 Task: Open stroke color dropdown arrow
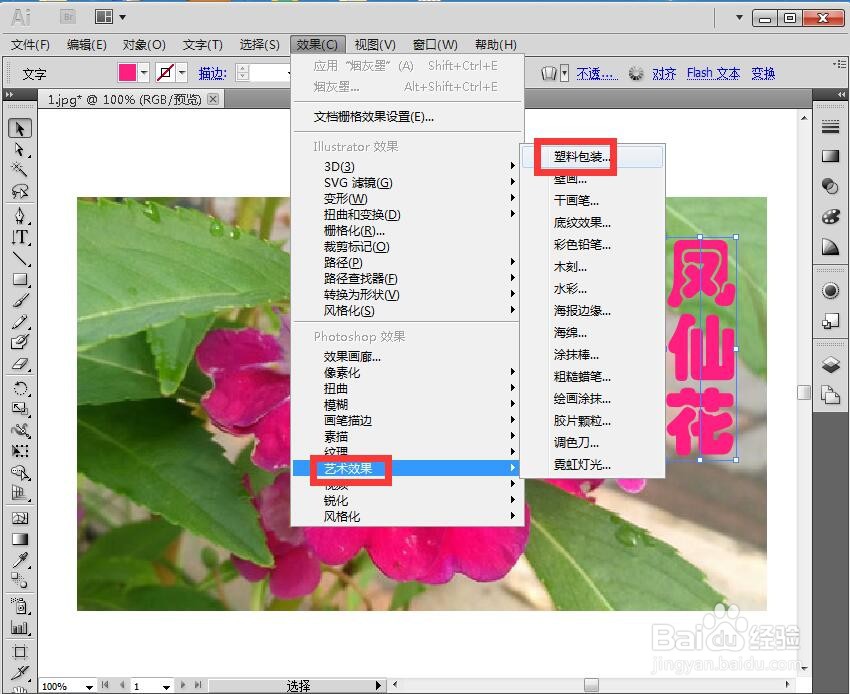[x=182, y=72]
